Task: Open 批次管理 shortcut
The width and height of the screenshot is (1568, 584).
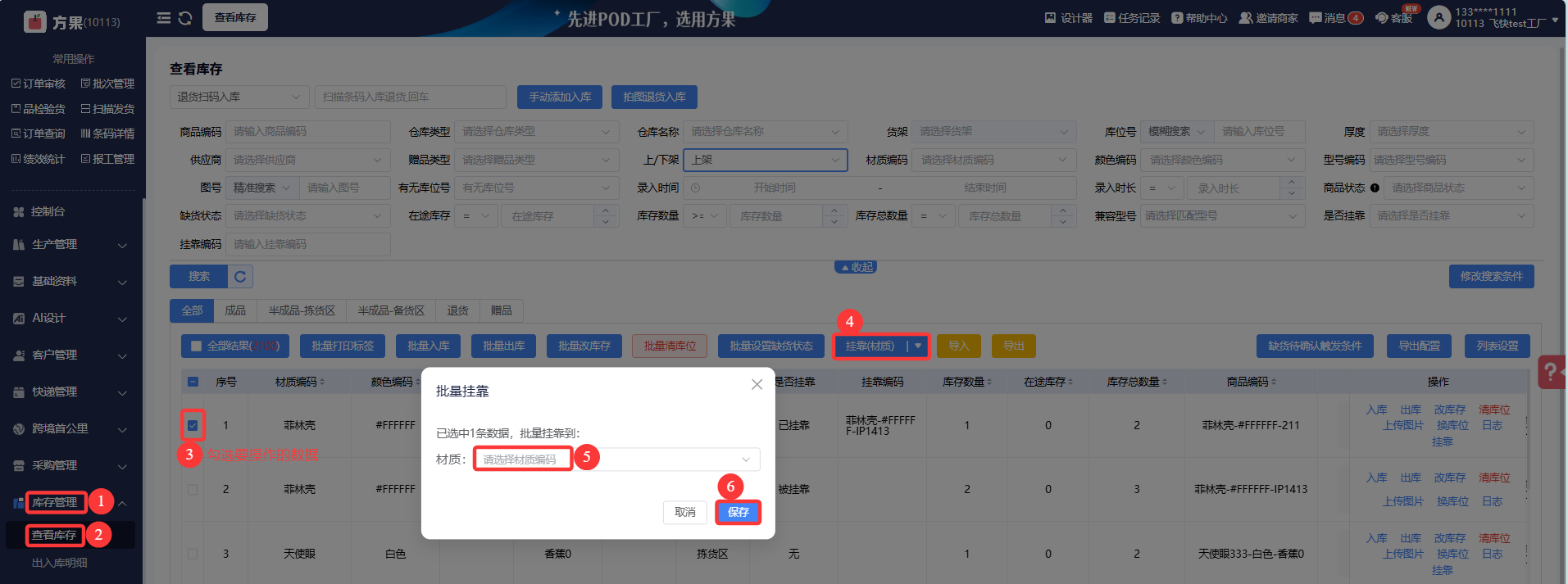Action: click(107, 84)
